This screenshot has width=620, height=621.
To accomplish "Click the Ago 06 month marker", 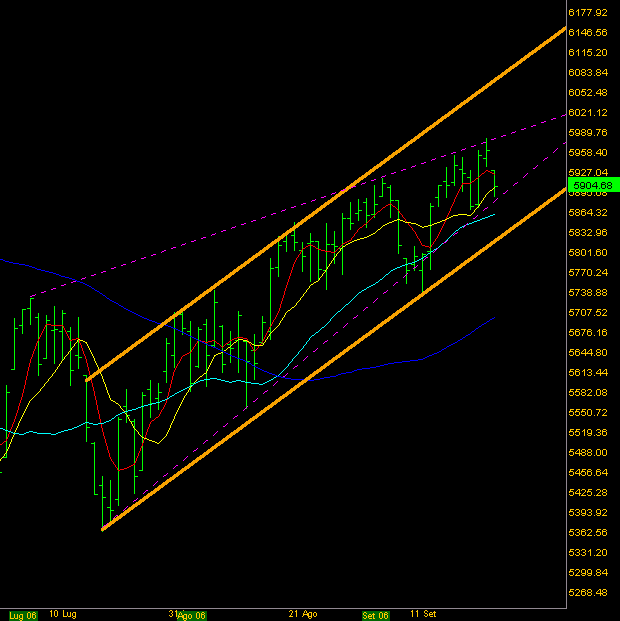I will pyautogui.click(x=191, y=615).
